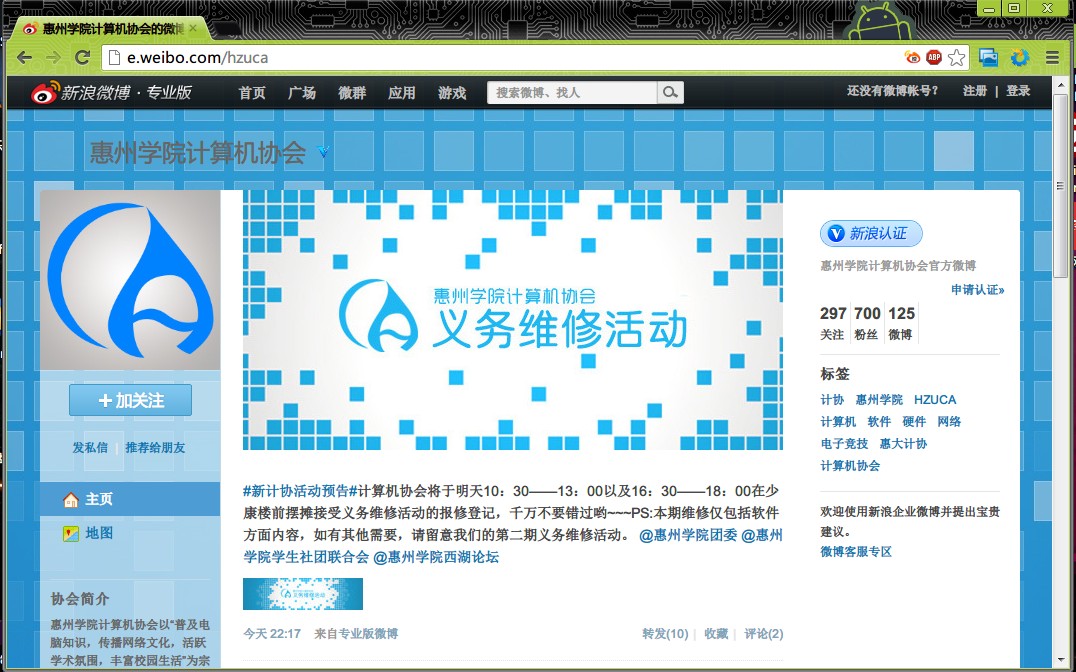This screenshot has height=672, width=1076.
Task: Open 微群 in the top navigation
Action: click(352, 93)
